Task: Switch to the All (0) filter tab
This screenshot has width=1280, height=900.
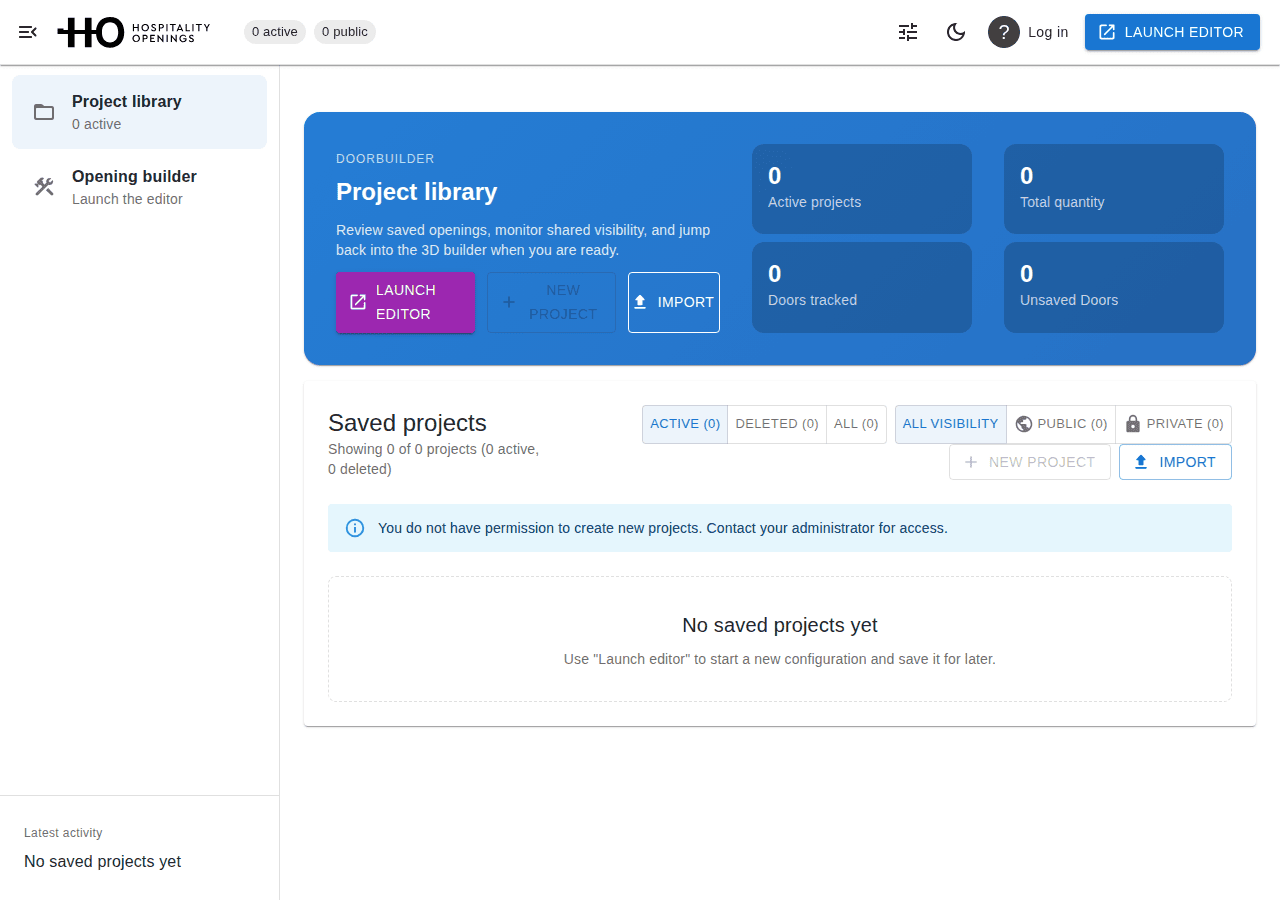Action: 856,424
